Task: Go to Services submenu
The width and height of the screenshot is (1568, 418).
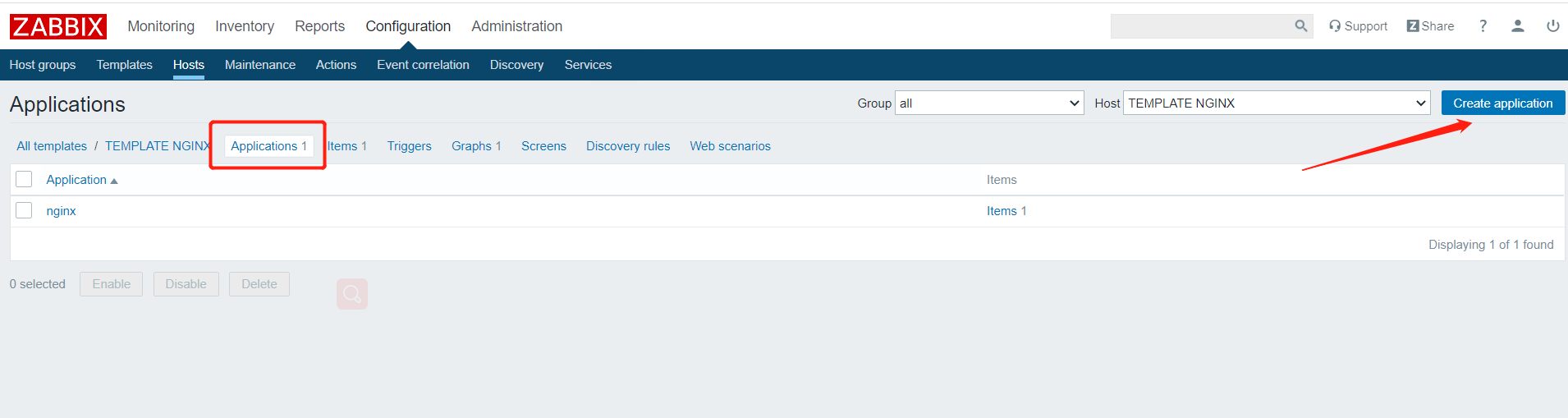Action: pyautogui.click(x=588, y=65)
